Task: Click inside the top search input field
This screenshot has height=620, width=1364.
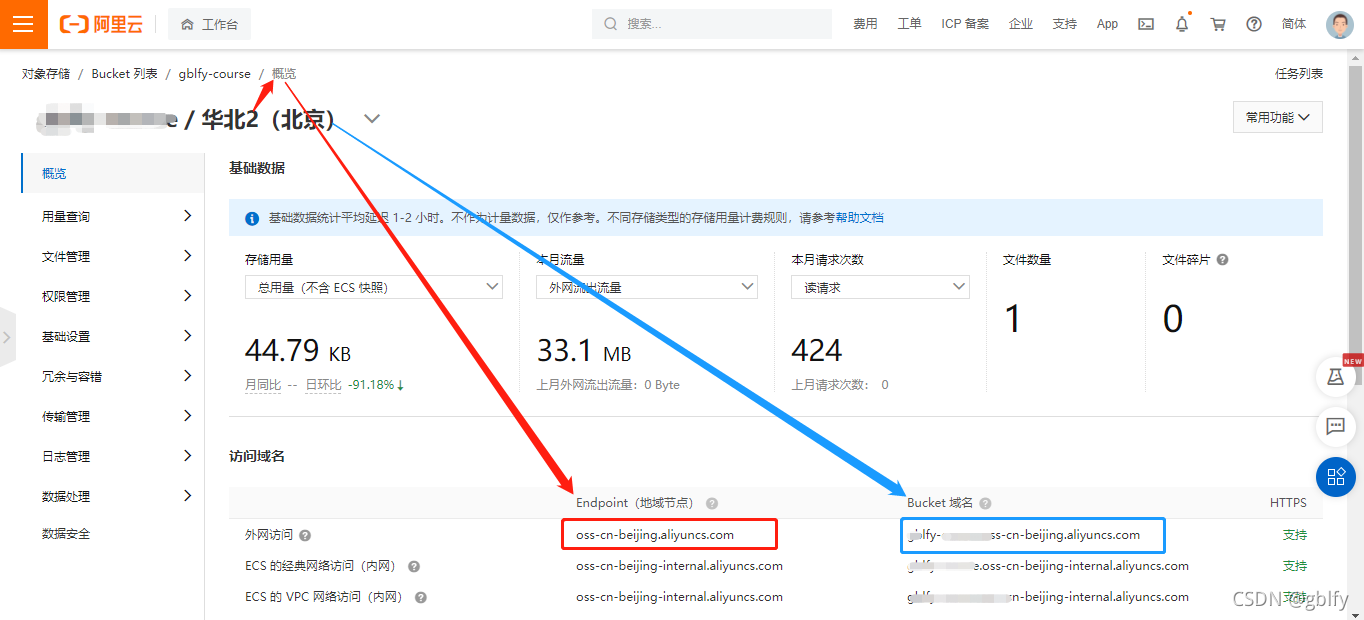Action: pos(711,23)
